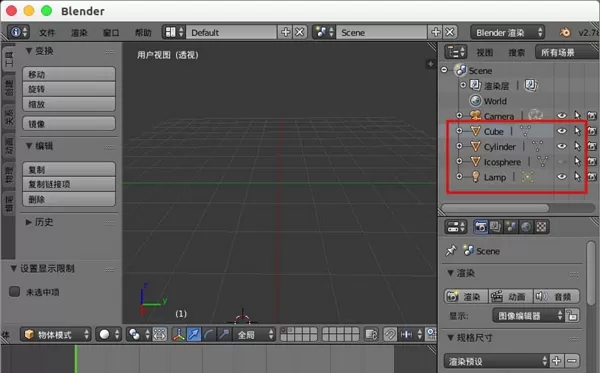600x373 pixels.
Task: Open viewport properties region with plus icon
Action: pyautogui.click(x=430, y=64)
